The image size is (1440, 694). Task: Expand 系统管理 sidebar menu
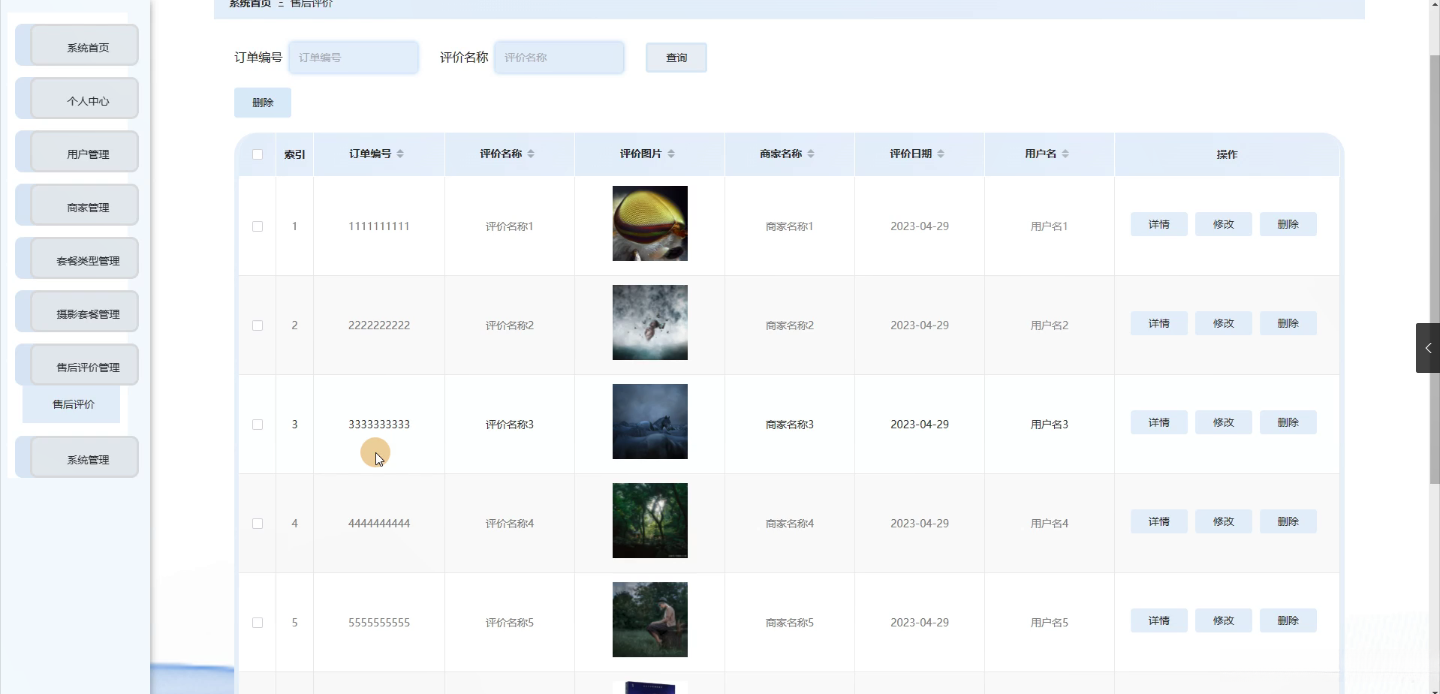tap(77, 458)
